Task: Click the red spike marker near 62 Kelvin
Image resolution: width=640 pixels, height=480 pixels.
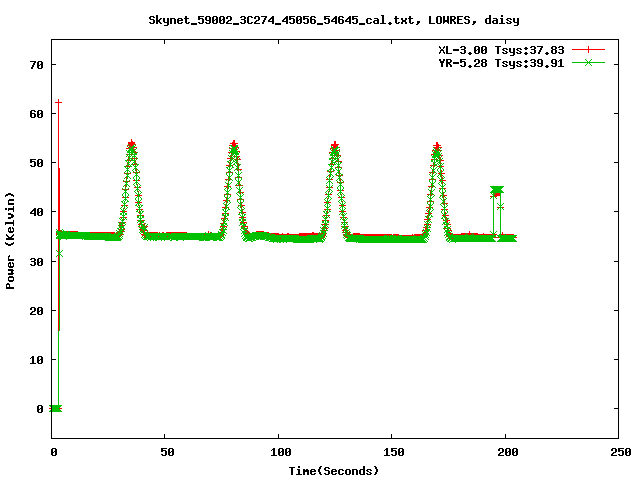Action: (58, 102)
